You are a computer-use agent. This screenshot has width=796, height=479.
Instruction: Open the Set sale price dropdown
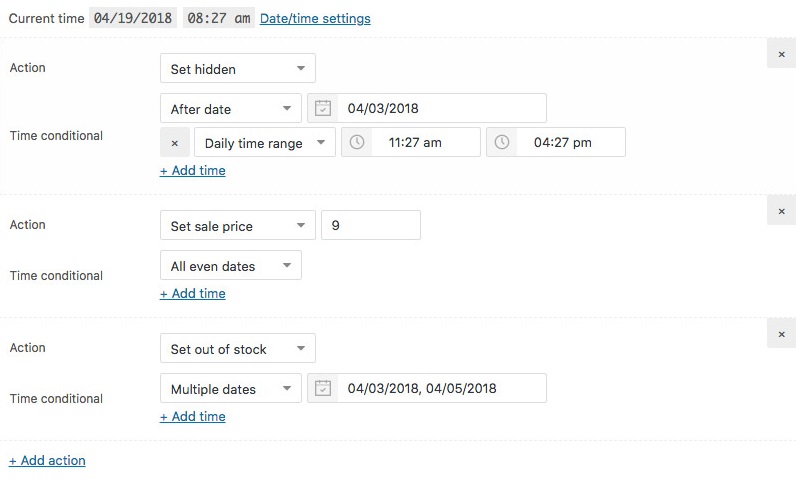point(238,225)
